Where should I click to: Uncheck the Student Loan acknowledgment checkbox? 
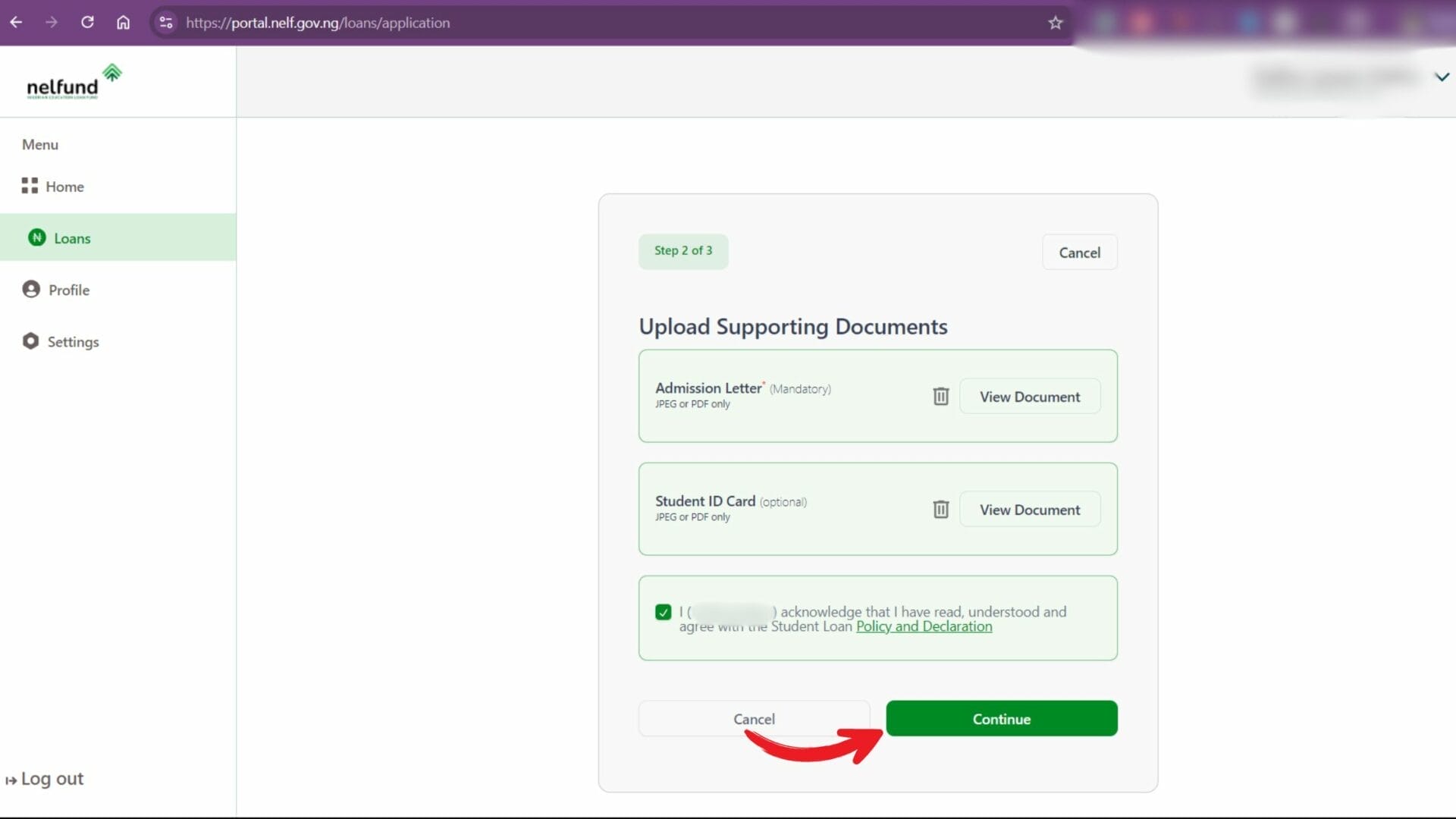coord(664,612)
